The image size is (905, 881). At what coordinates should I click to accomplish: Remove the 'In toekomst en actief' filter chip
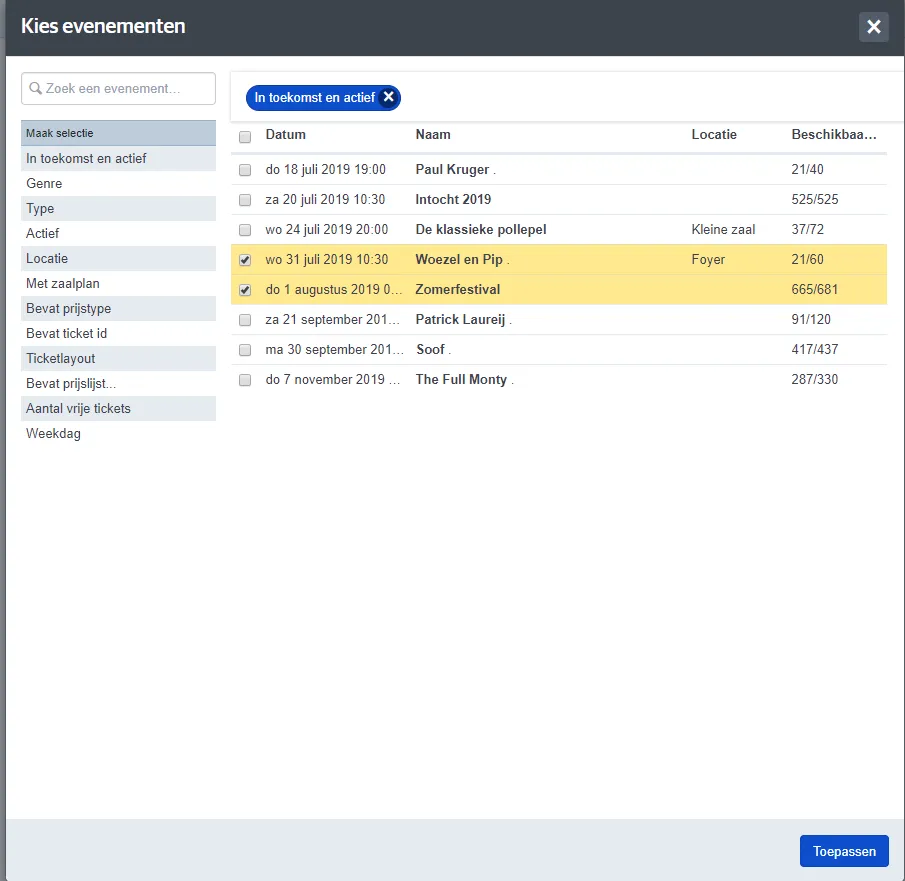pos(389,97)
